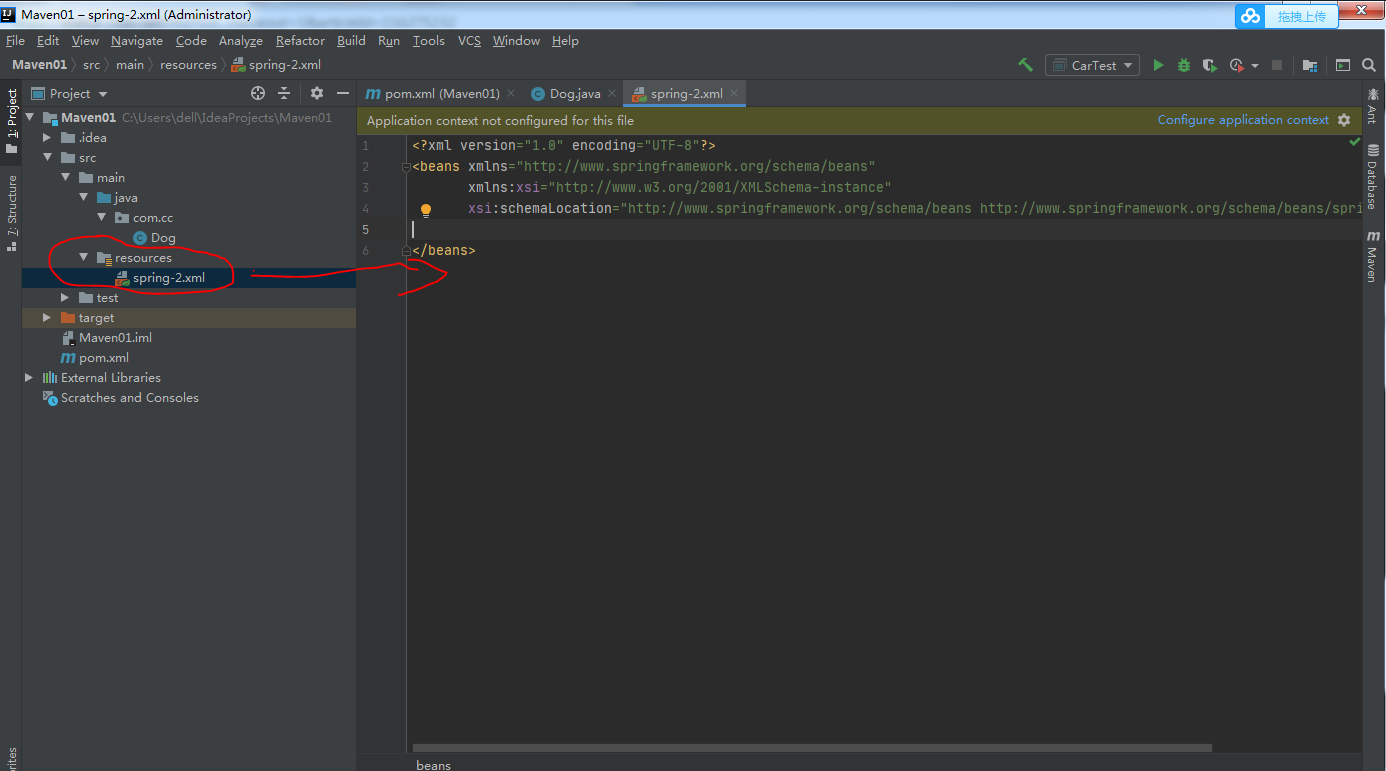Viewport: 1386px width, 771px height.
Task: Close the spring-2.xml editor tab
Action: (x=735, y=93)
